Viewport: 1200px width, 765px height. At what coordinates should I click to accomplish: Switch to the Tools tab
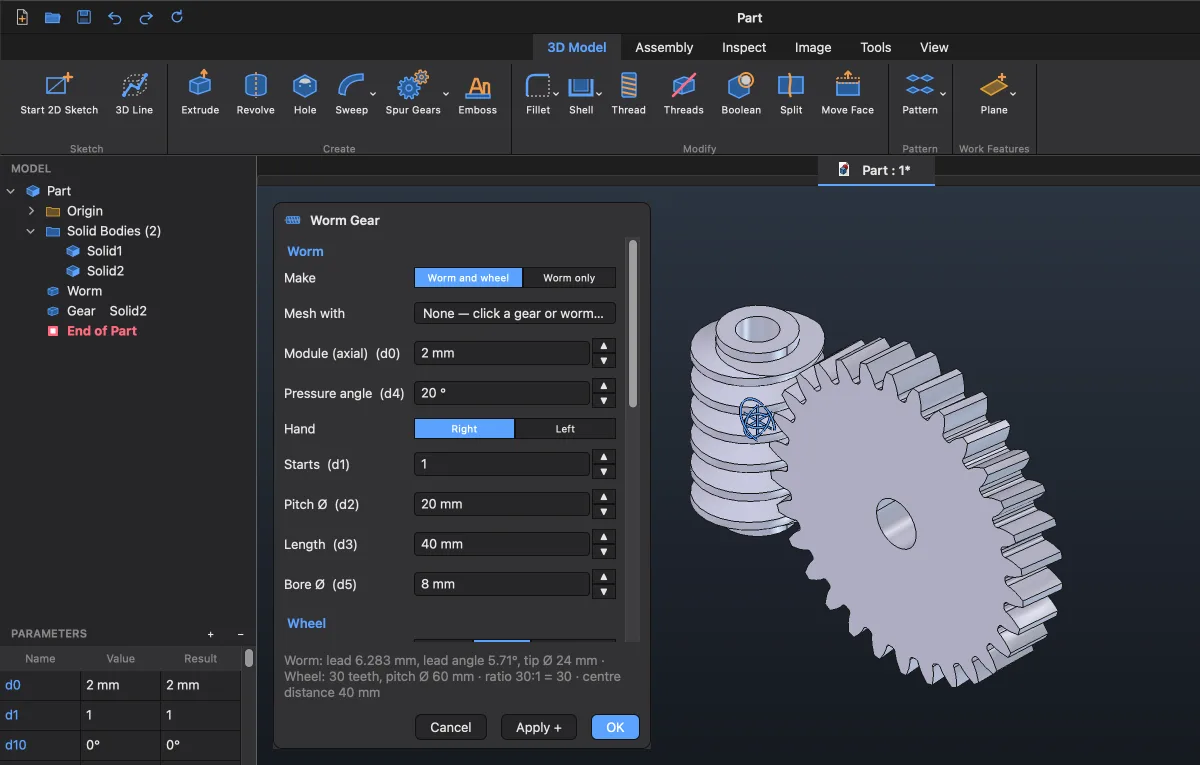pos(876,47)
